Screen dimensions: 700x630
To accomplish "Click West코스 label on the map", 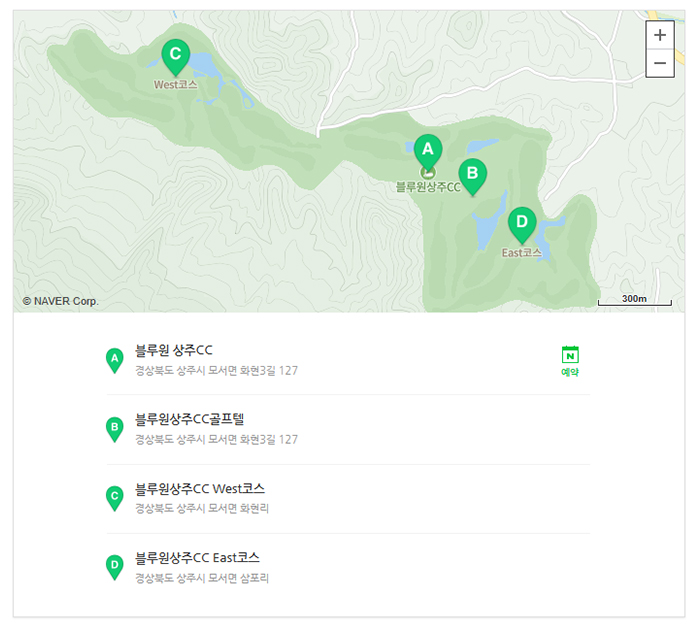I will click(175, 85).
